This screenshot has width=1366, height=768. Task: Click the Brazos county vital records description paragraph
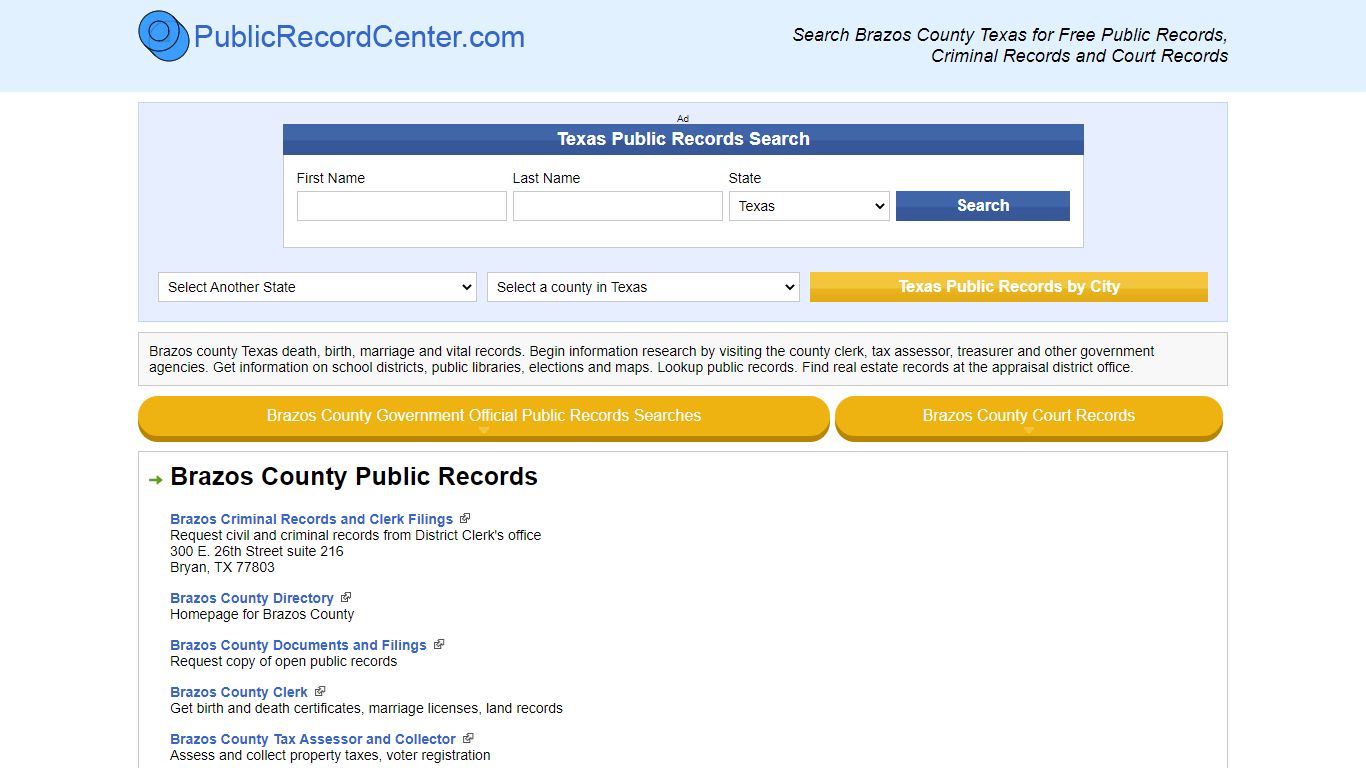652,359
